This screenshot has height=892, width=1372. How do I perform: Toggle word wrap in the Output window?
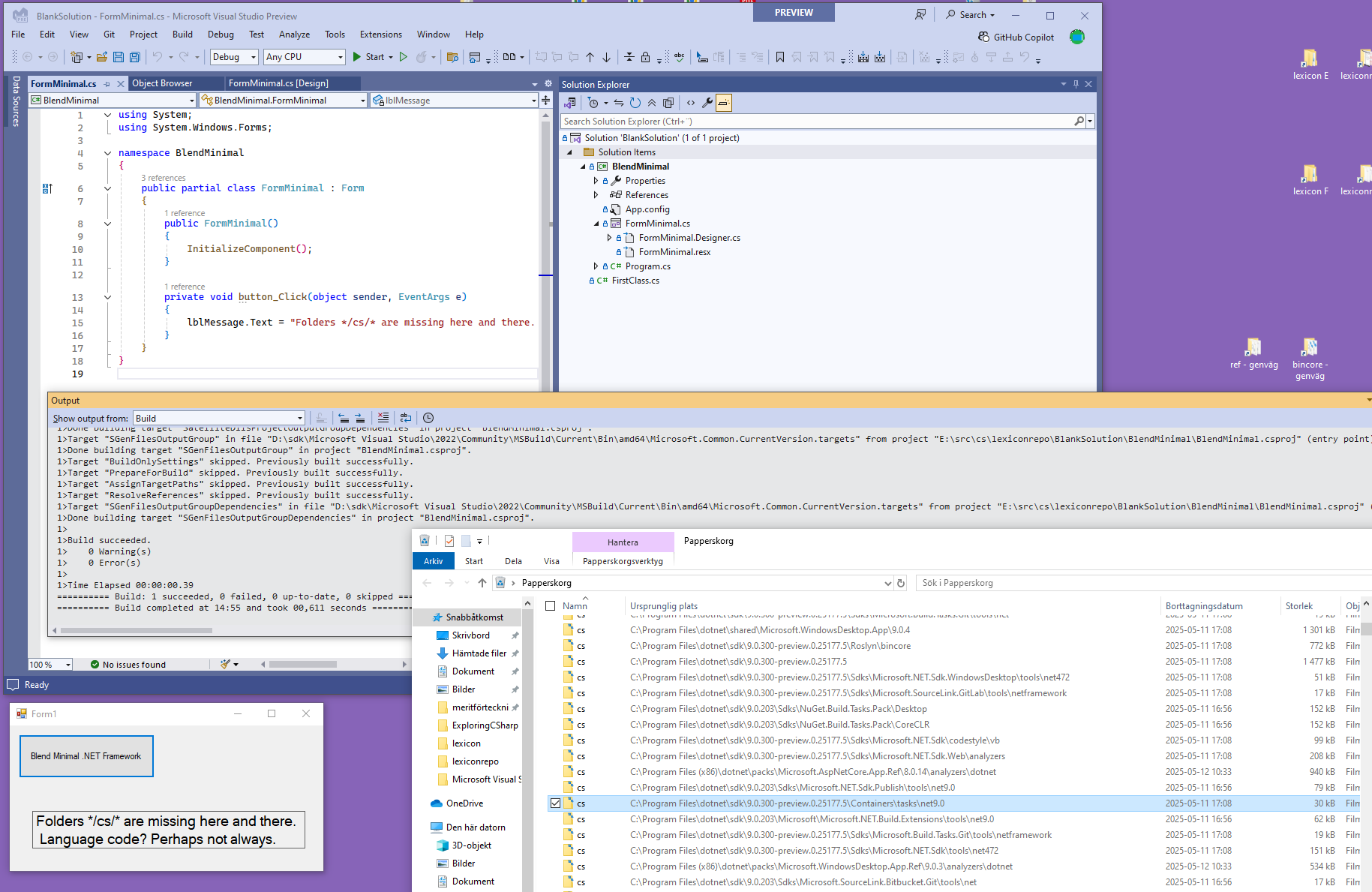[406, 418]
